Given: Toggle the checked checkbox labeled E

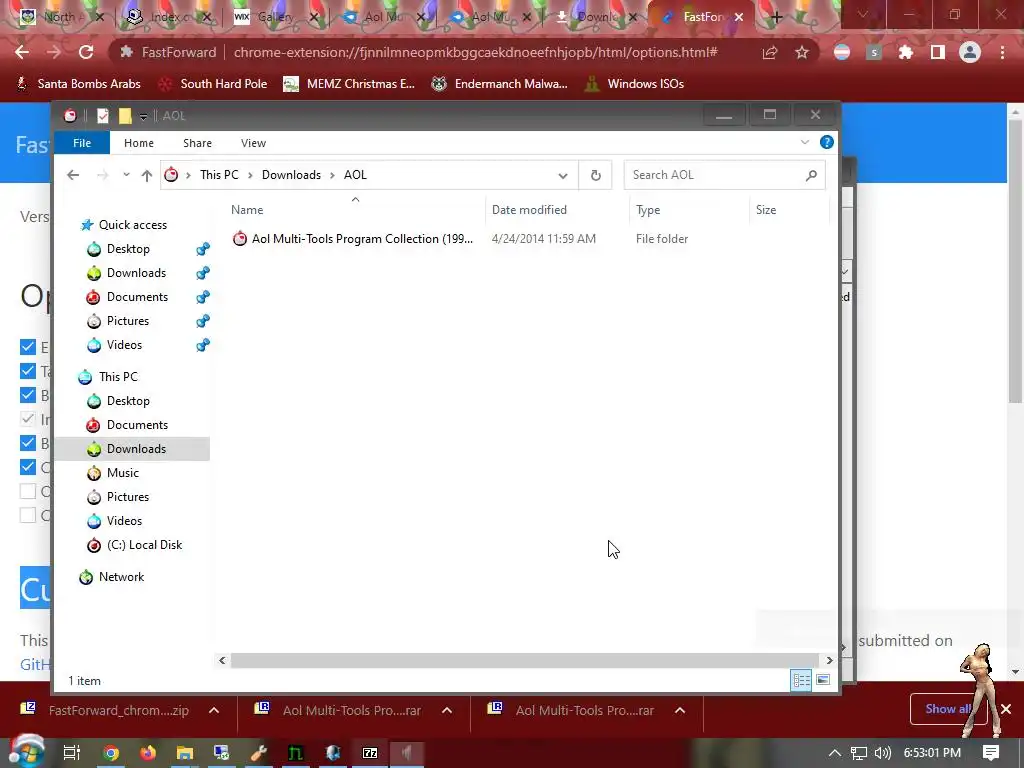Looking at the screenshot, I should [27, 347].
